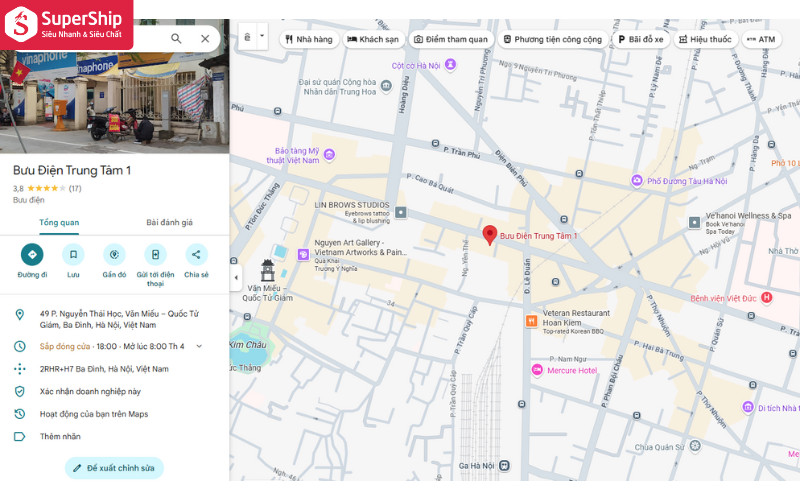Click the print icon on map toolbar
This screenshot has height=500, width=800.
247,37
